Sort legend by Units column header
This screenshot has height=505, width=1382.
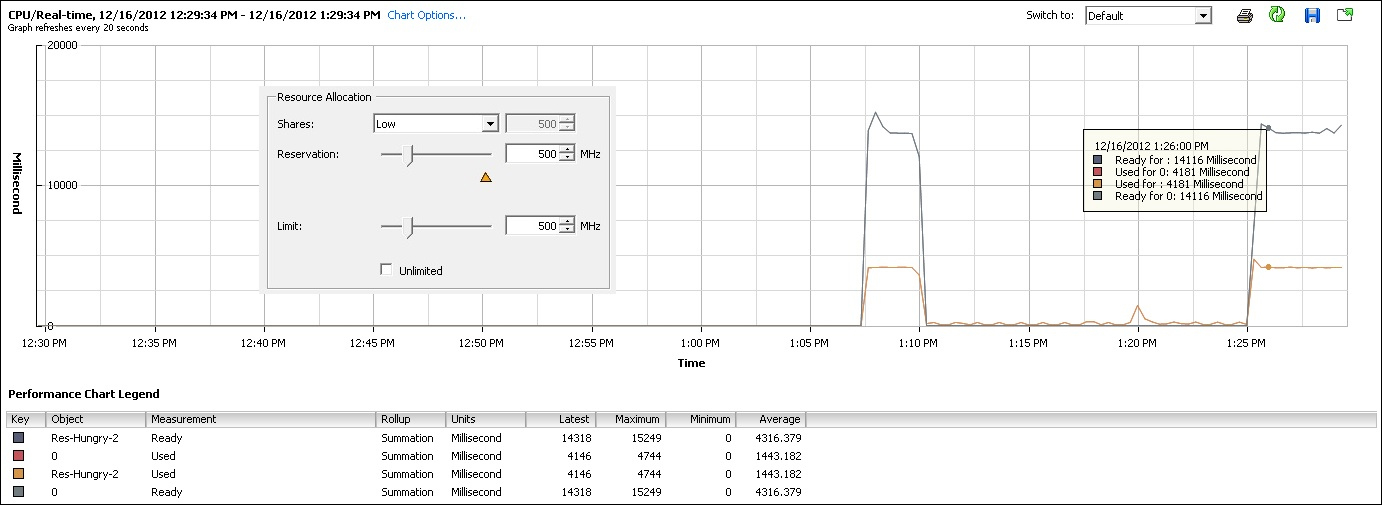(486, 419)
